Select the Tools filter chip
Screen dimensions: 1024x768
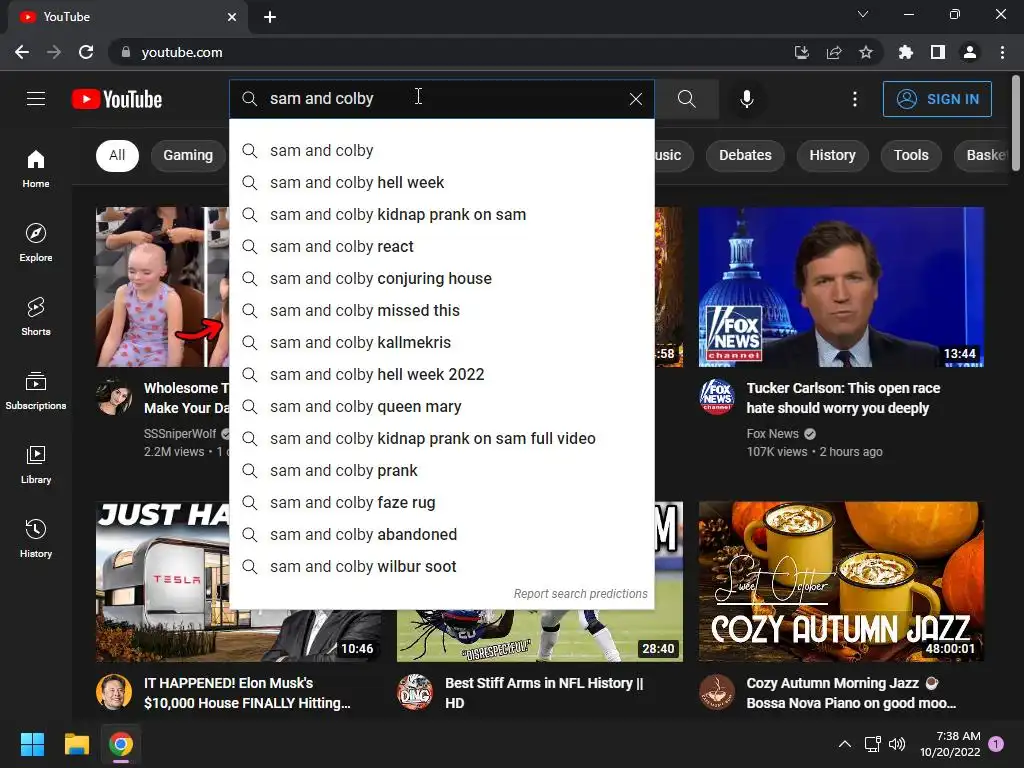(x=911, y=155)
